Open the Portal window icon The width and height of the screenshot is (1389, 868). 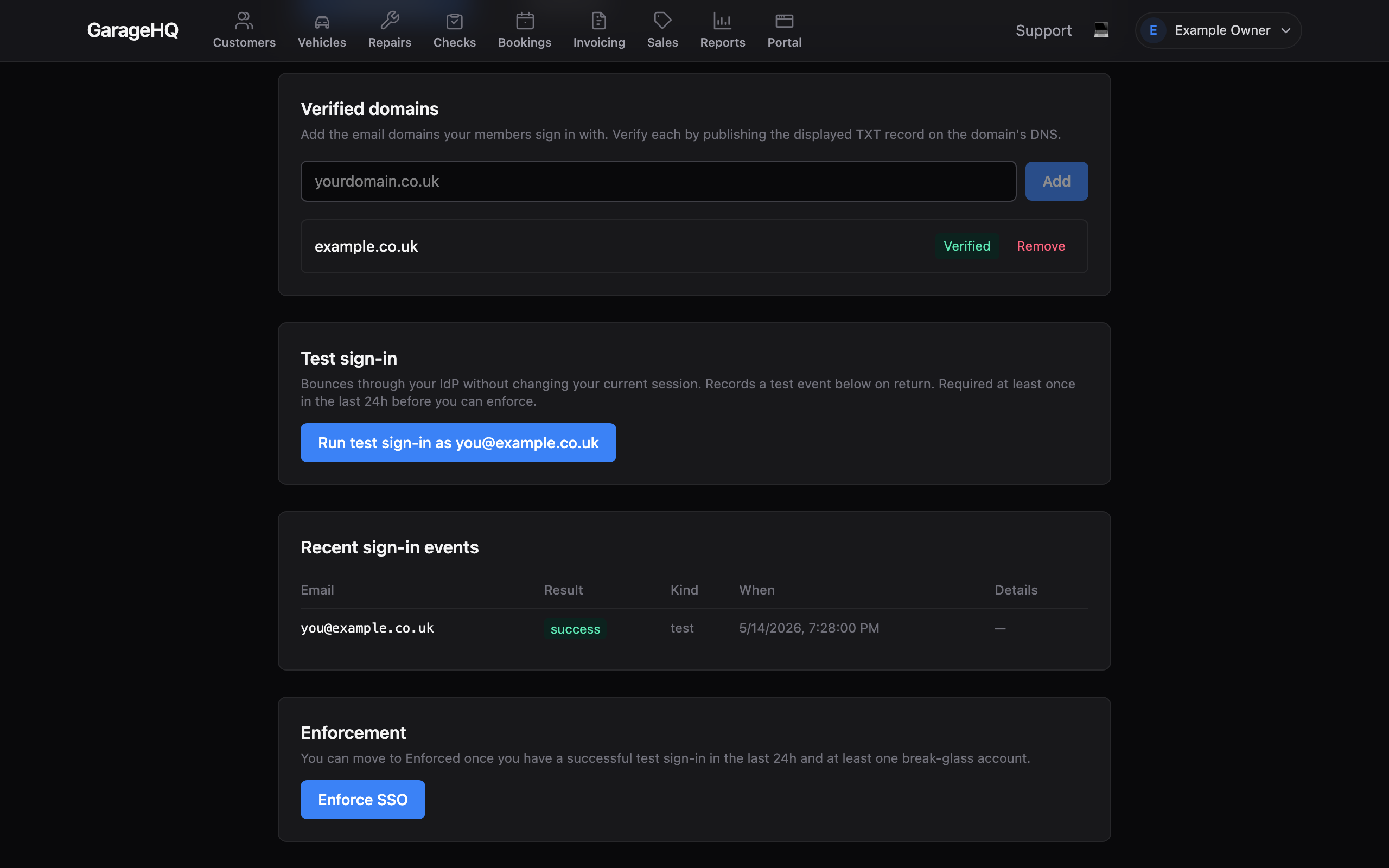coord(784,21)
